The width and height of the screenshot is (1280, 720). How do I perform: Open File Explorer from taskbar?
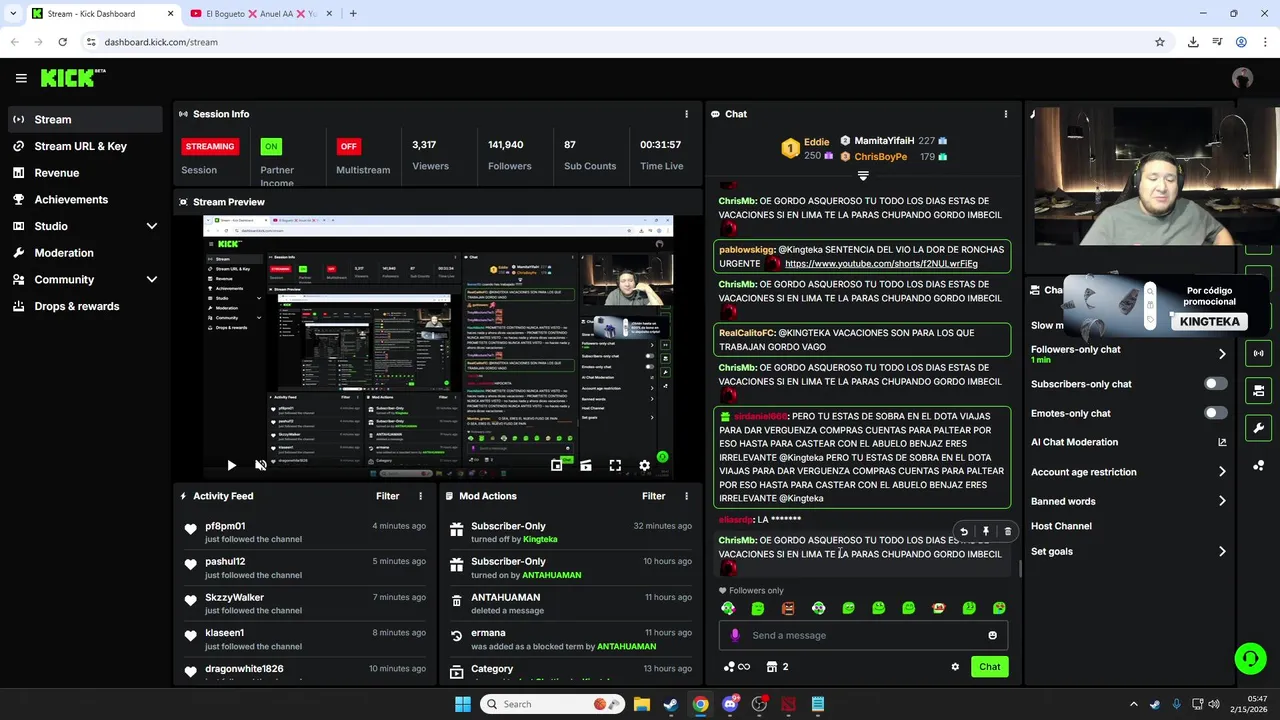(x=641, y=704)
